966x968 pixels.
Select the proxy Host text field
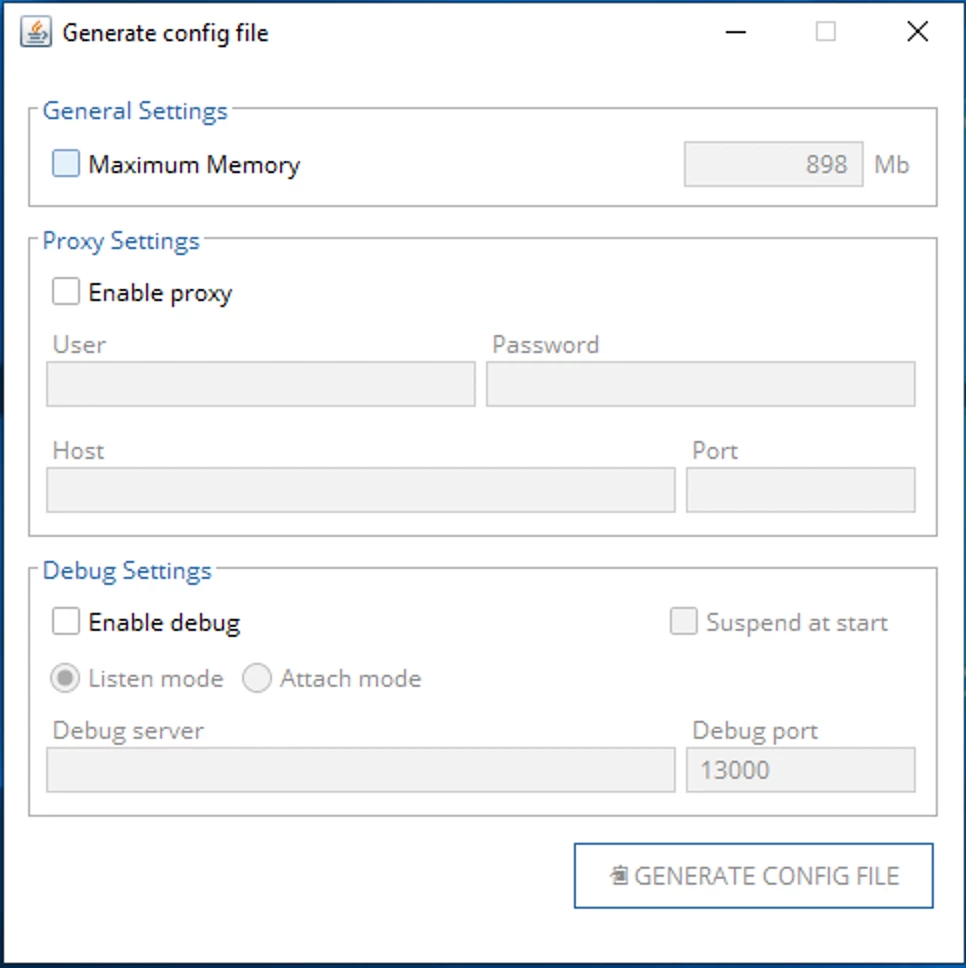tap(360, 490)
